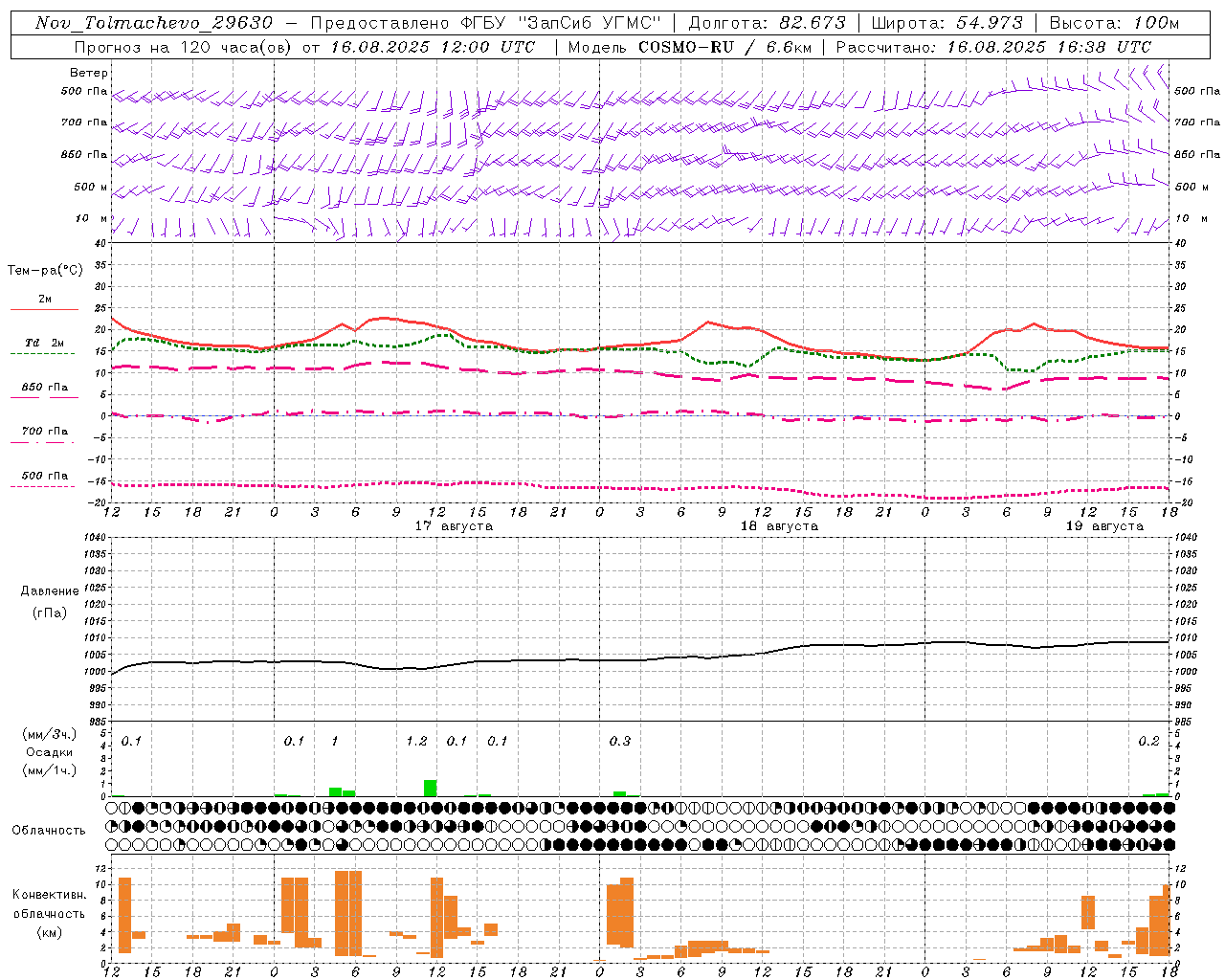Click the Рассчитано: 16.08.2025 16:38 UTC text
Screen dimensions: 1225x980
993,47
